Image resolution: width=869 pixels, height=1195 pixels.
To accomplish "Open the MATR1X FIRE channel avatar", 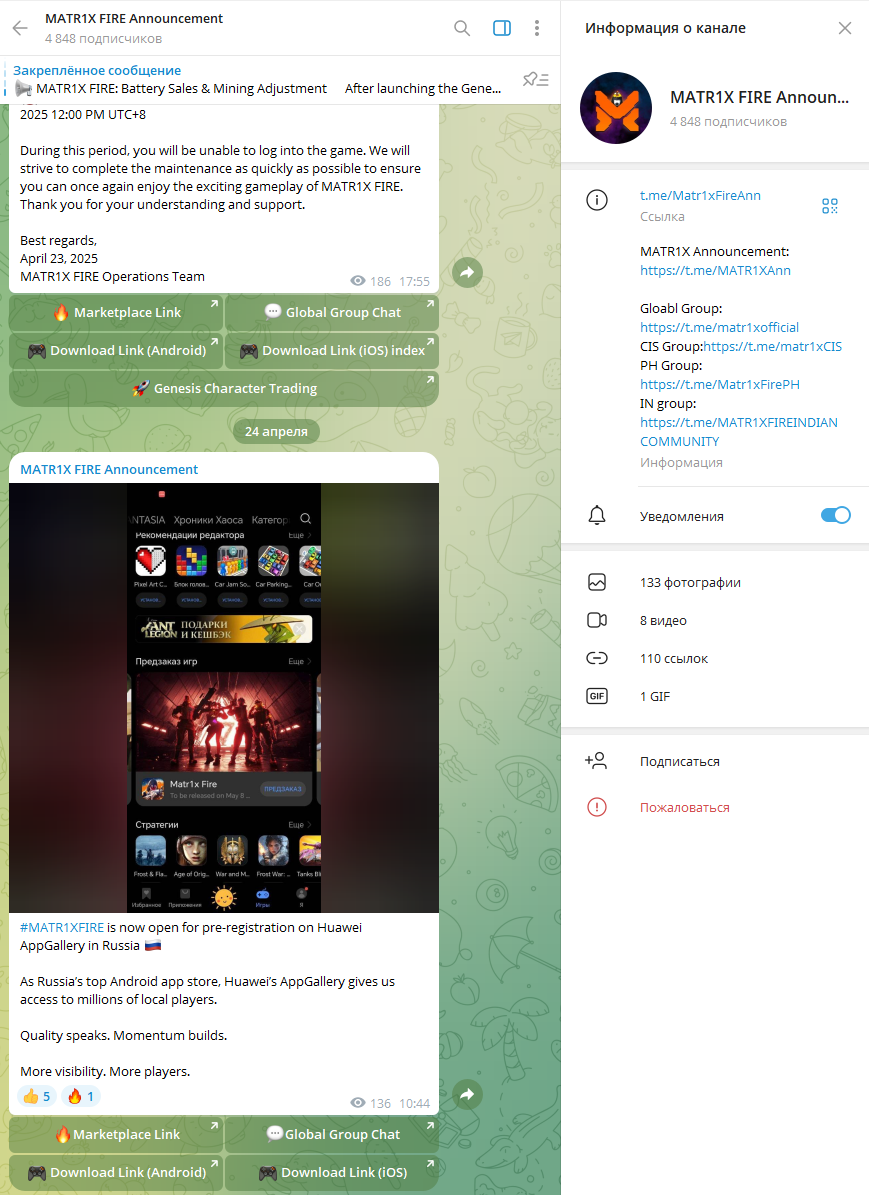I will click(616, 108).
